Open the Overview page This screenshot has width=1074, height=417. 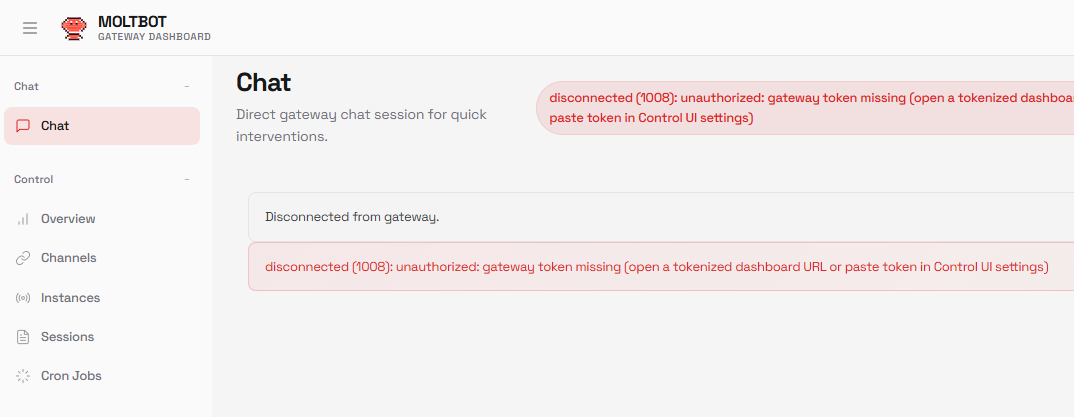click(68, 219)
